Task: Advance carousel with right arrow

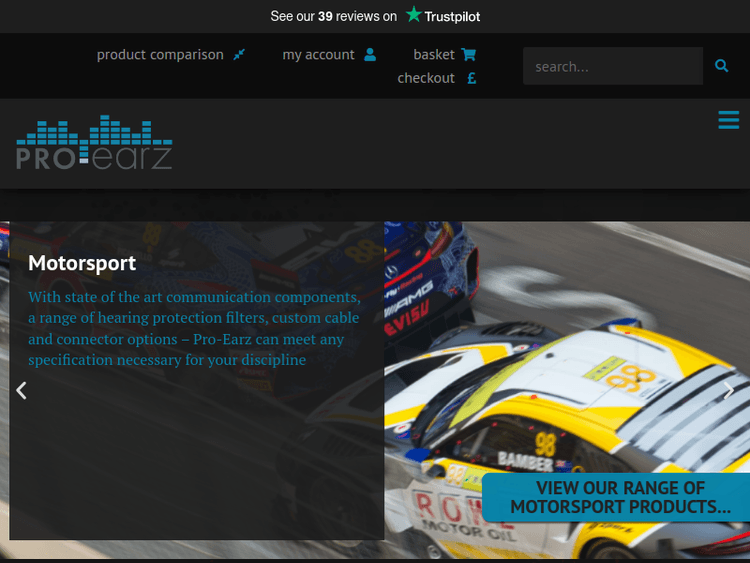Action: (729, 390)
